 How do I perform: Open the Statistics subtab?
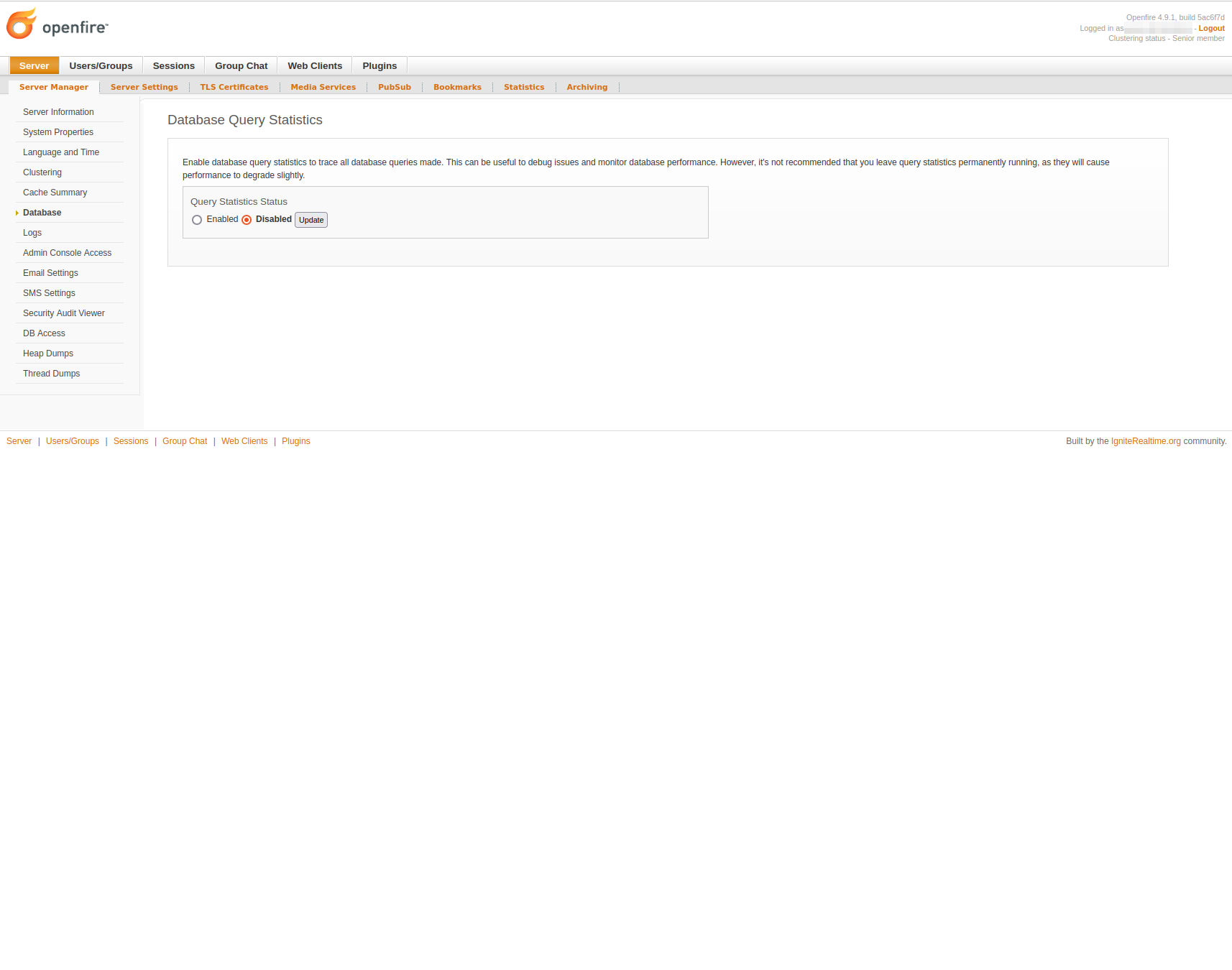524,87
